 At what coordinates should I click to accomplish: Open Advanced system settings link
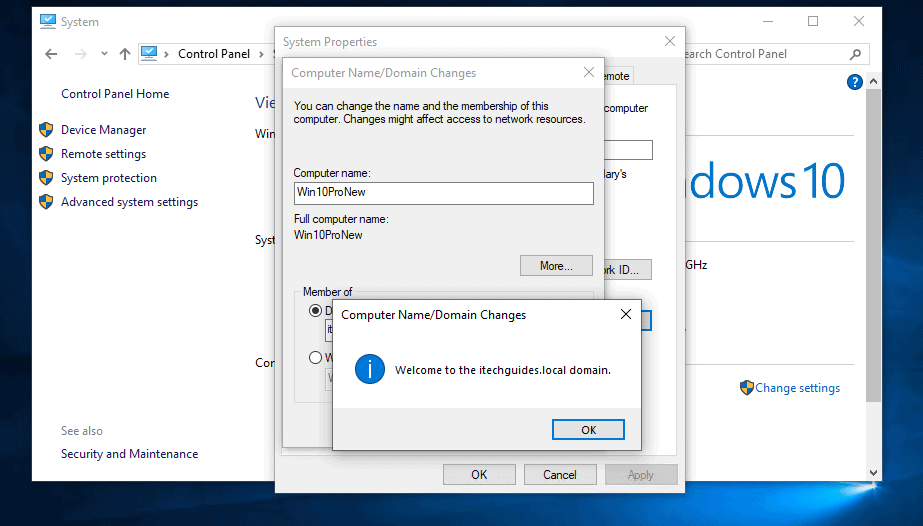coord(130,202)
